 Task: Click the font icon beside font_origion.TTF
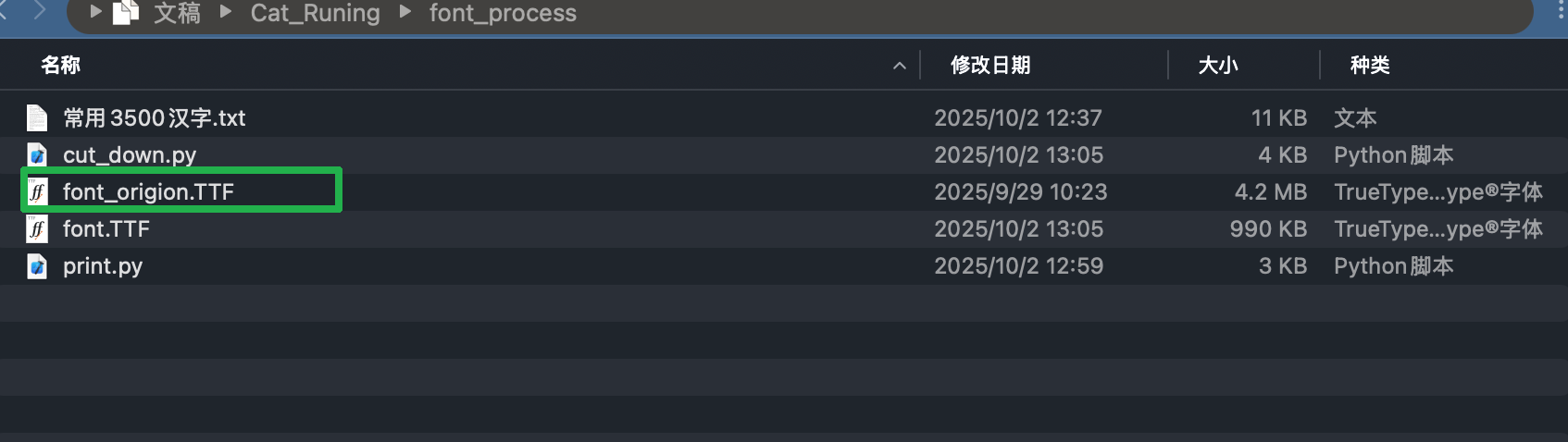point(37,192)
